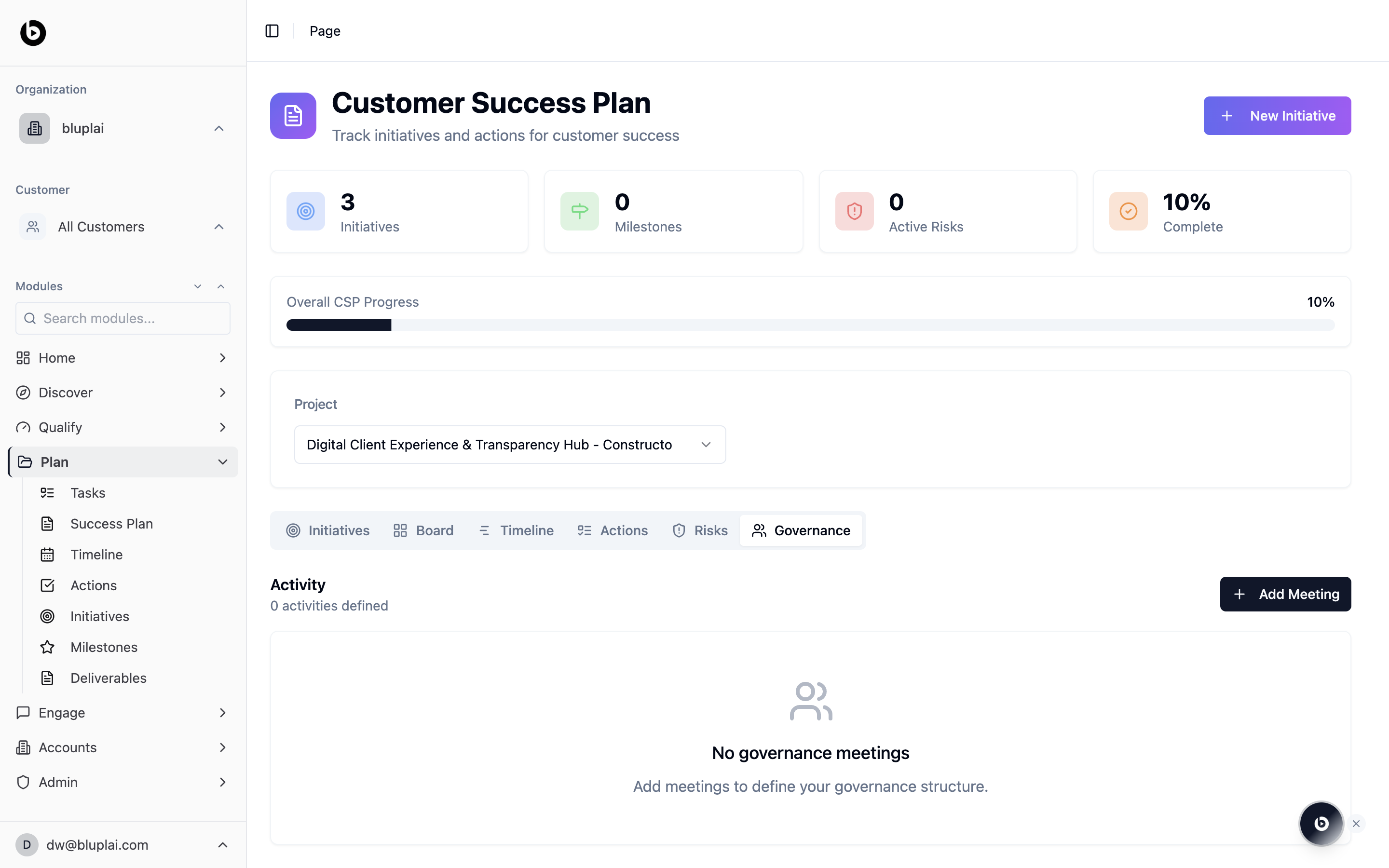Click the Milestones signpost stat icon

[579, 211]
